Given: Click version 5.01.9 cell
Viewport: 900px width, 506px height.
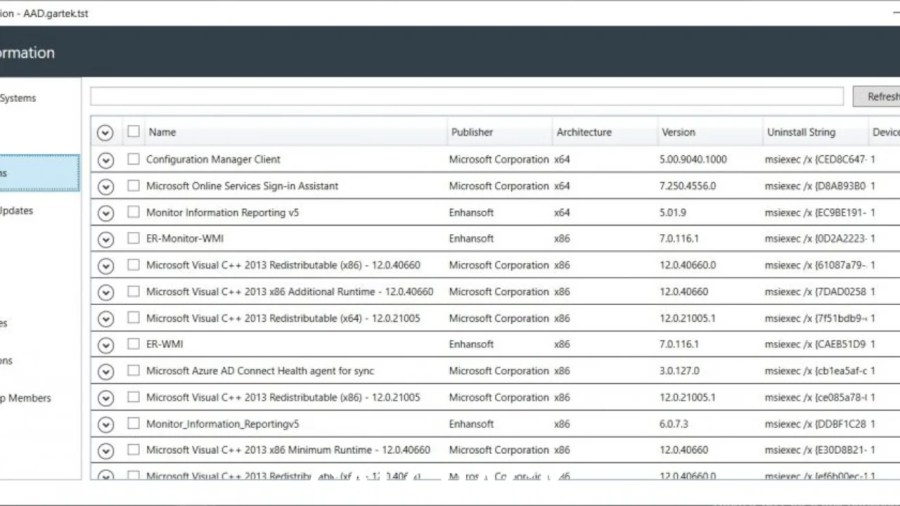Looking at the screenshot, I should tap(673, 212).
